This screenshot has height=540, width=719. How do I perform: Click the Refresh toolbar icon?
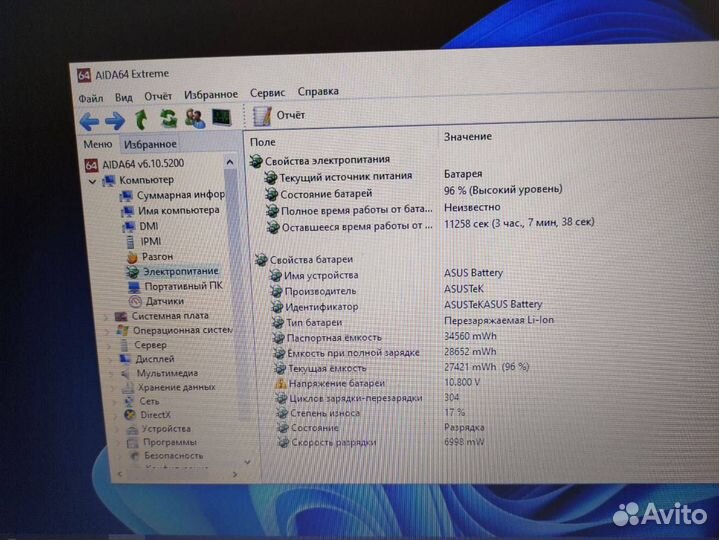(x=168, y=118)
